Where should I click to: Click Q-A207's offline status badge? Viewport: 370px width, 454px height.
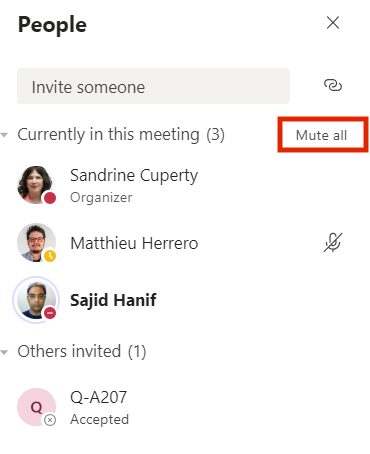click(50, 420)
